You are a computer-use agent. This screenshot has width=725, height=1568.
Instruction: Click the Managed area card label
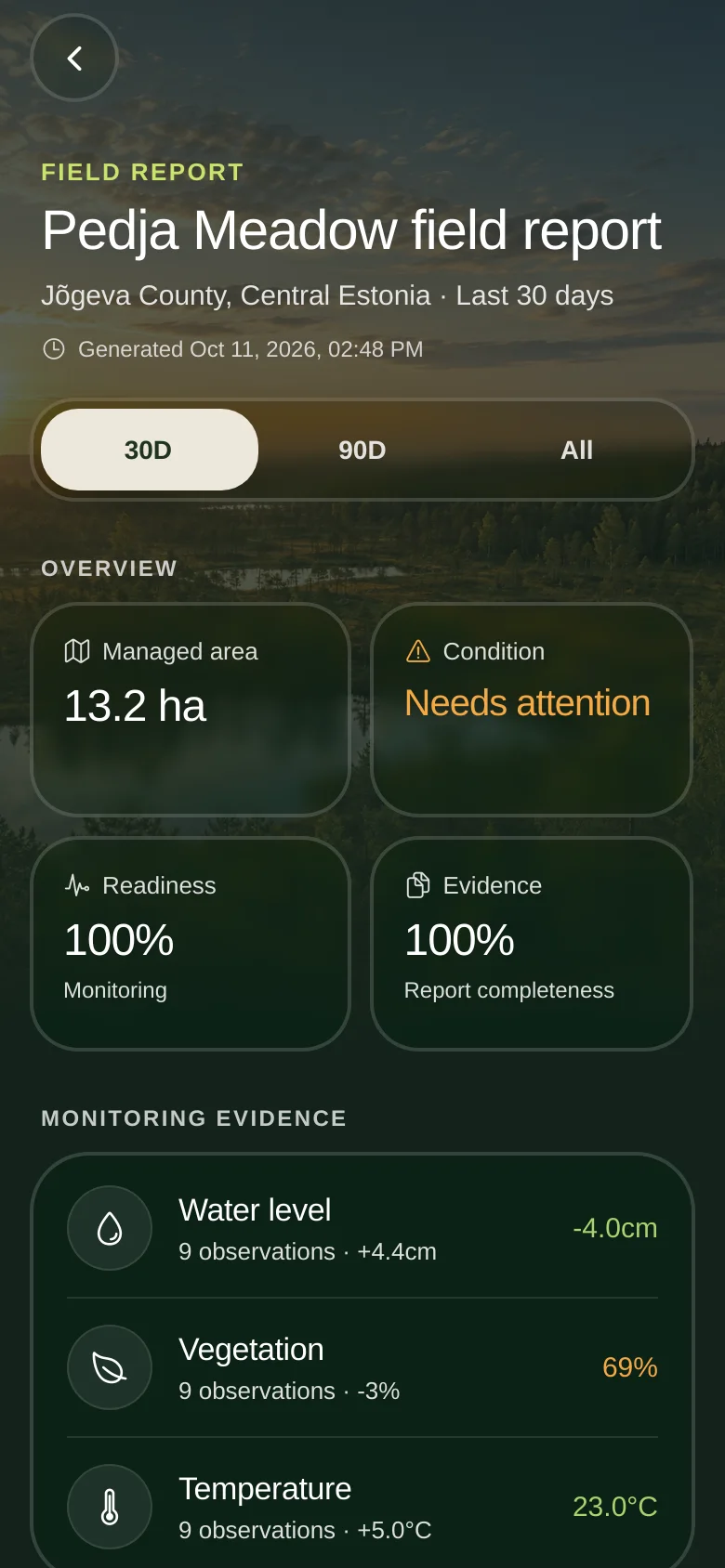[x=180, y=651]
